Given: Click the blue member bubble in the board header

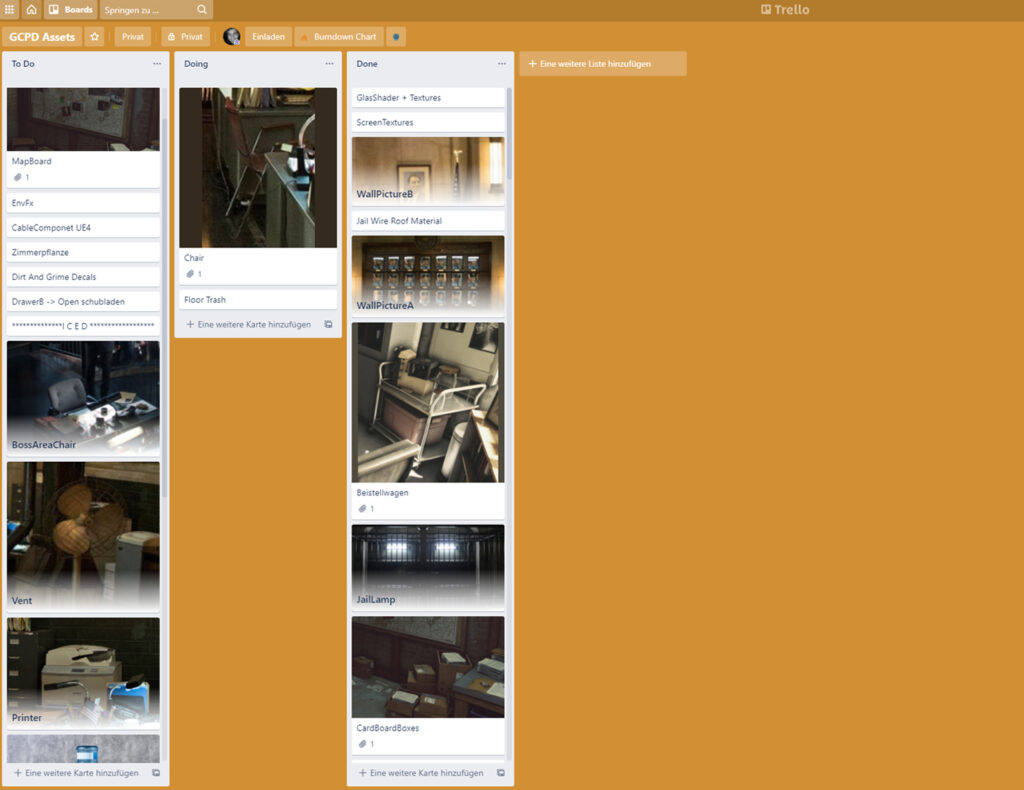Looking at the screenshot, I should tap(396, 37).
